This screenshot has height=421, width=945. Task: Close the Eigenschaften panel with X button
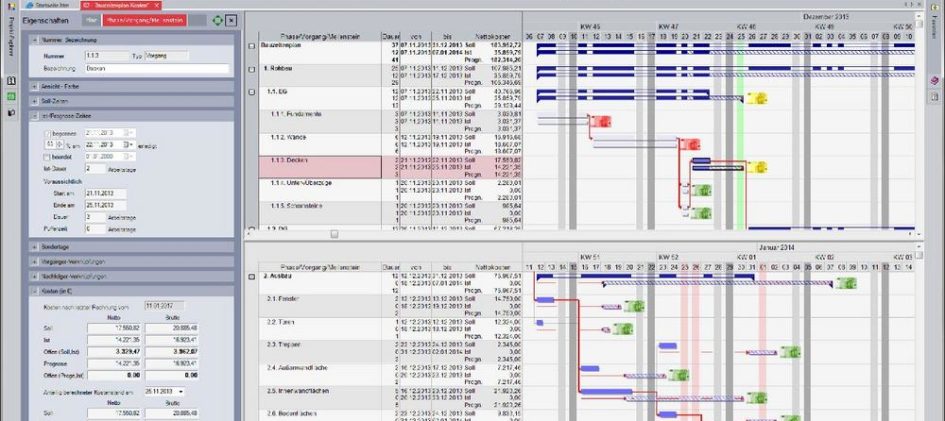(231, 20)
